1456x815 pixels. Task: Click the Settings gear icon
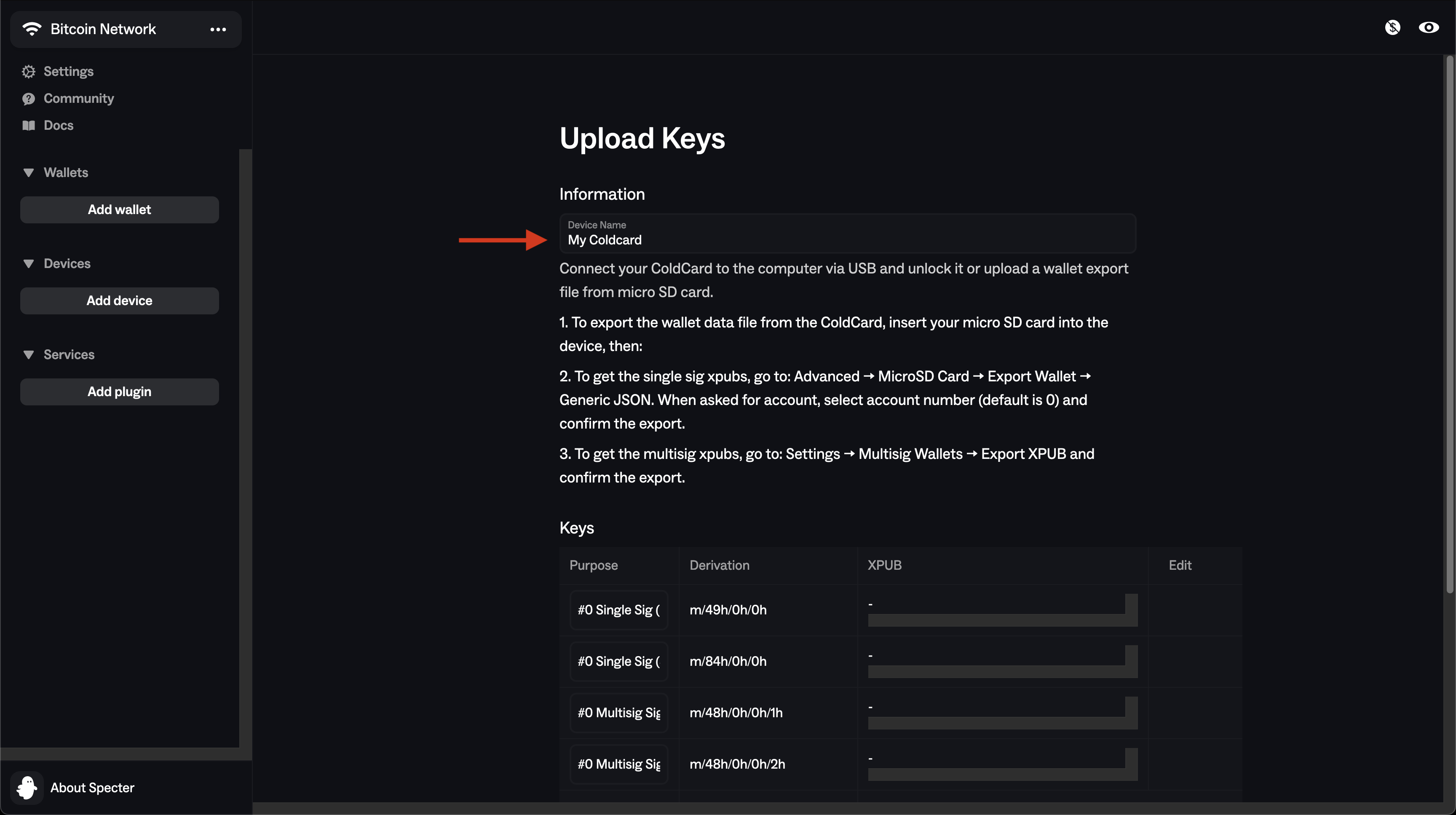point(29,71)
